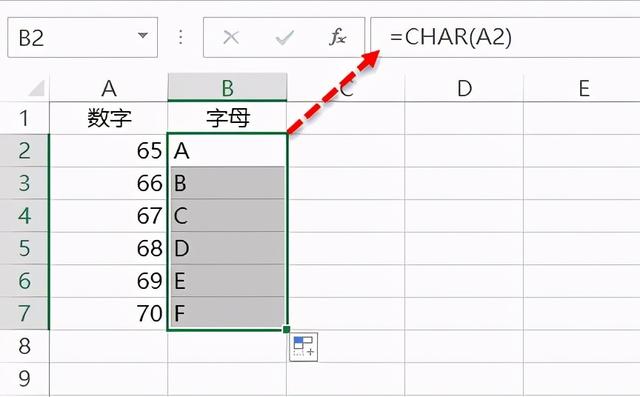Image resolution: width=640 pixels, height=397 pixels.
Task: Click the cell containing 65
Action: (109, 151)
